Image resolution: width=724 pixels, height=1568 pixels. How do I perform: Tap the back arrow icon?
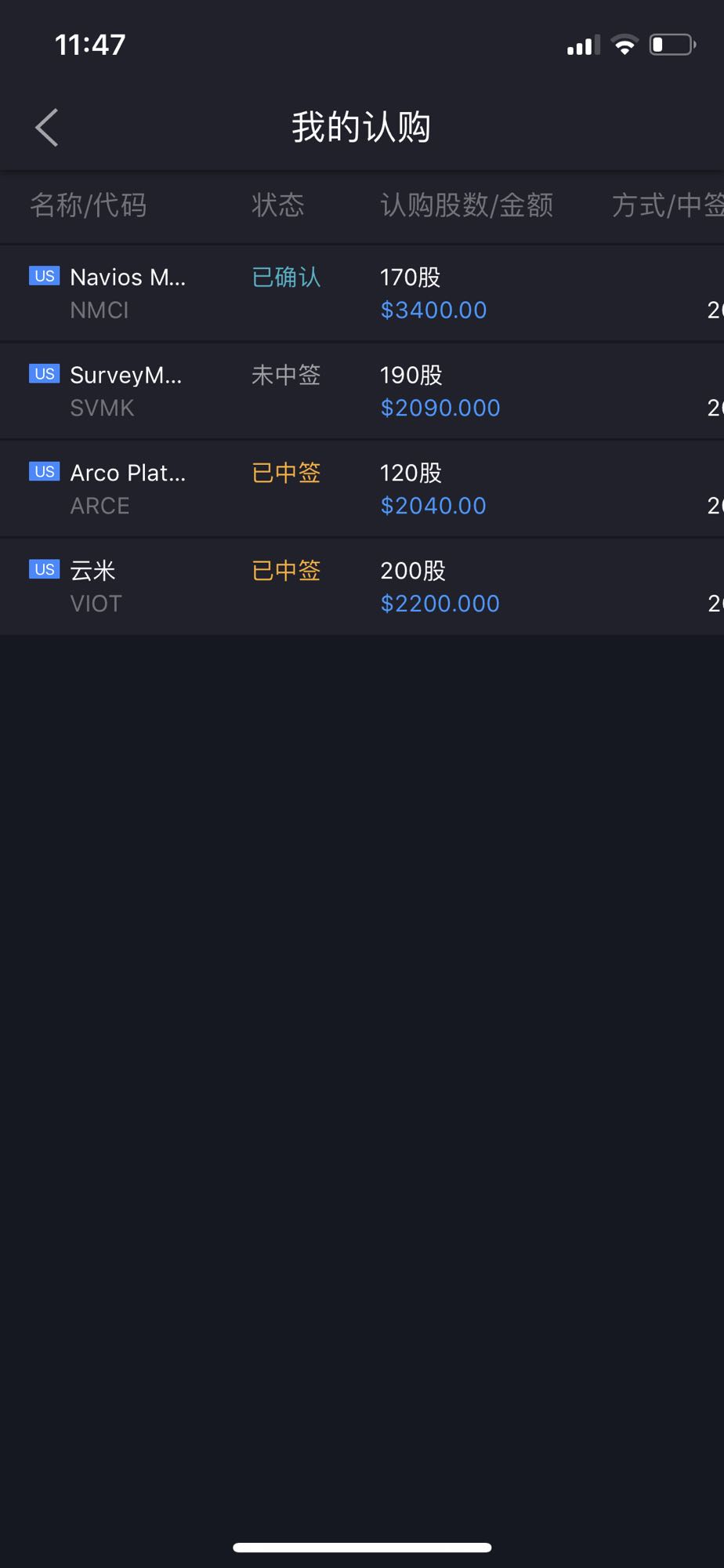coord(47,127)
